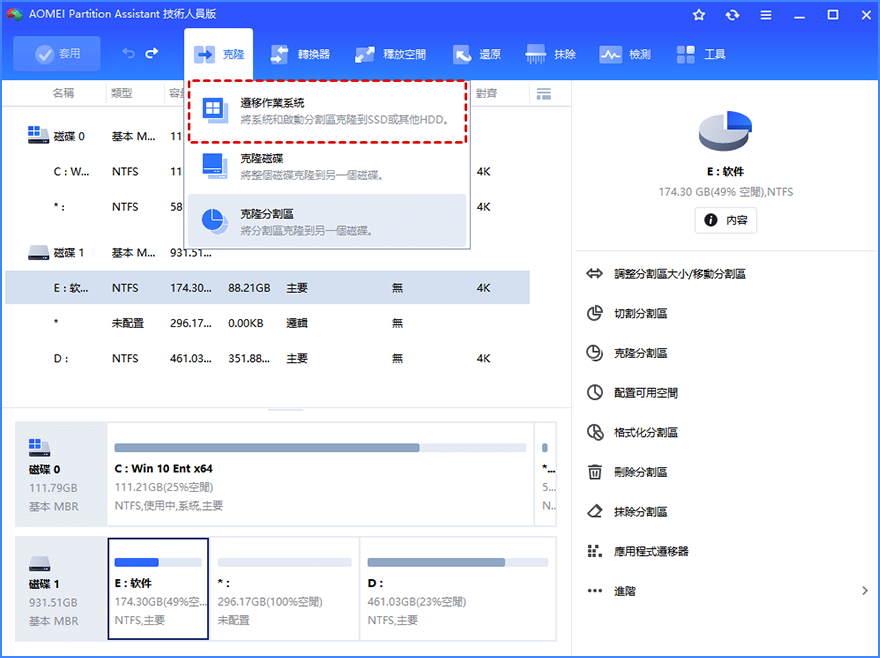Open the 檢測 test tool
The width and height of the screenshot is (880, 658).
tap(625, 54)
